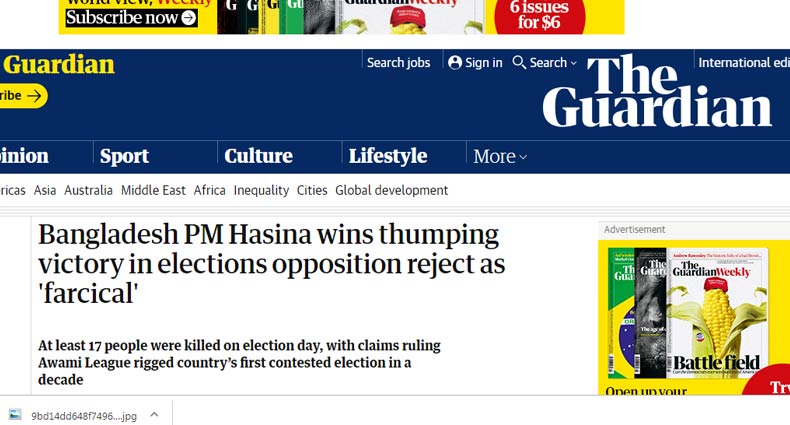Click the Search magnifier icon
Screen dimensions: 790x425
tap(519, 63)
